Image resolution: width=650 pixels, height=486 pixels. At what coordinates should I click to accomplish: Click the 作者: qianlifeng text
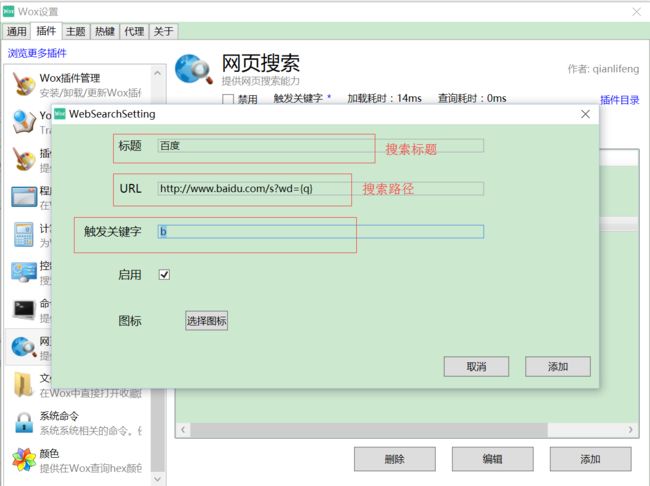pyautogui.click(x=604, y=69)
